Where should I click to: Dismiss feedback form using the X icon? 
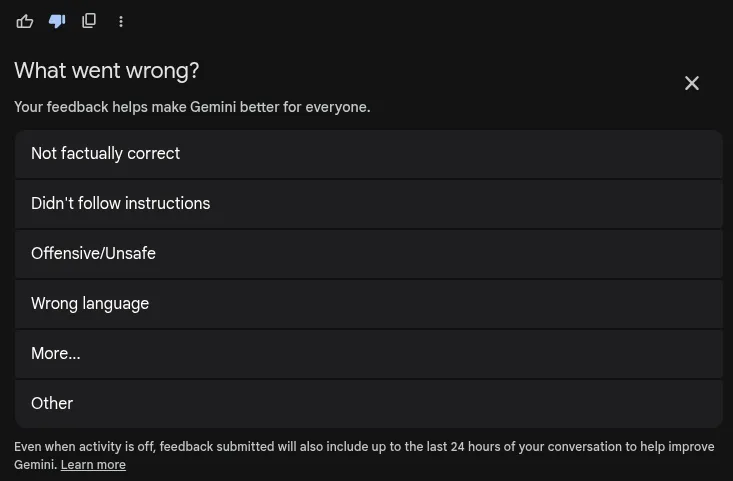692,83
